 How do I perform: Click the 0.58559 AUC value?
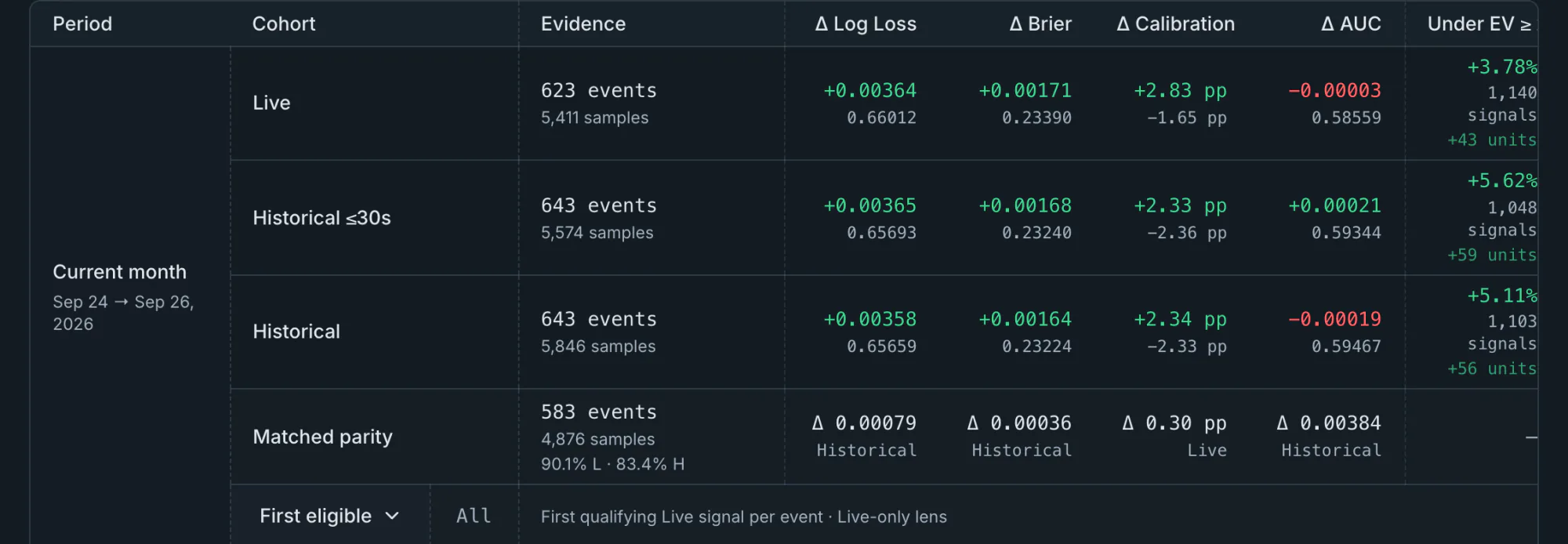coord(1346,118)
